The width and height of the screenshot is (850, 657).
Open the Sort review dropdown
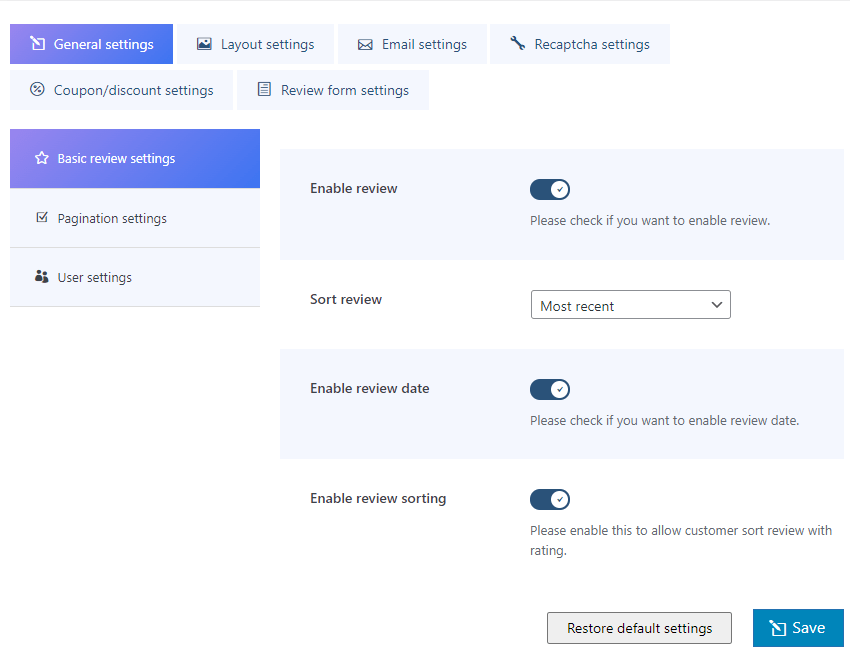pyautogui.click(x=630, y=305)
